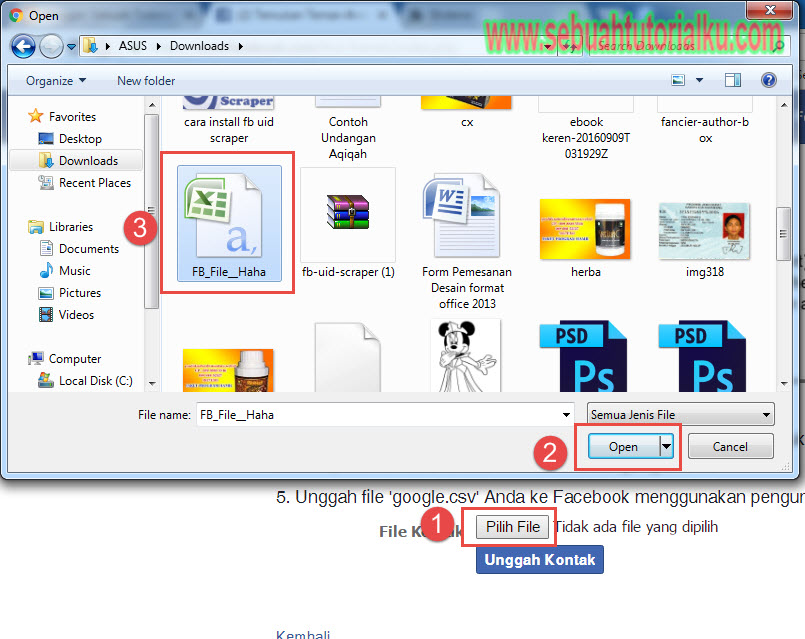Image resolution: width=805 pixels, height=639 pixels.
Task: Select the blank document file icon
Action: click(348, 357)
